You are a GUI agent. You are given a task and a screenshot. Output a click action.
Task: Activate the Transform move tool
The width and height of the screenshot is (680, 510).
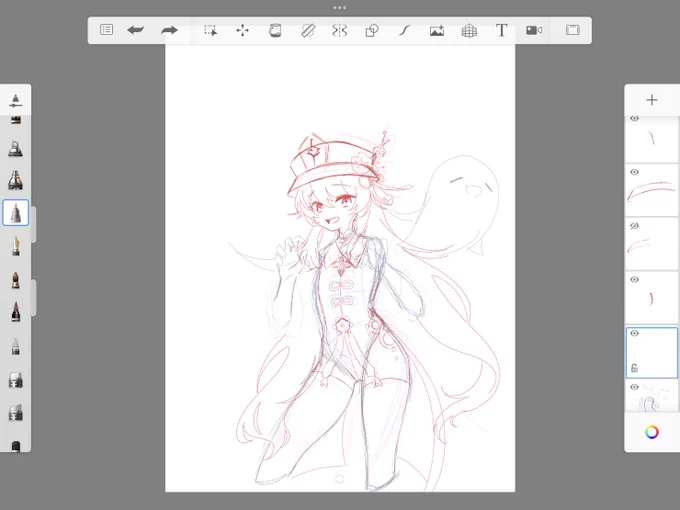[242, 30]
